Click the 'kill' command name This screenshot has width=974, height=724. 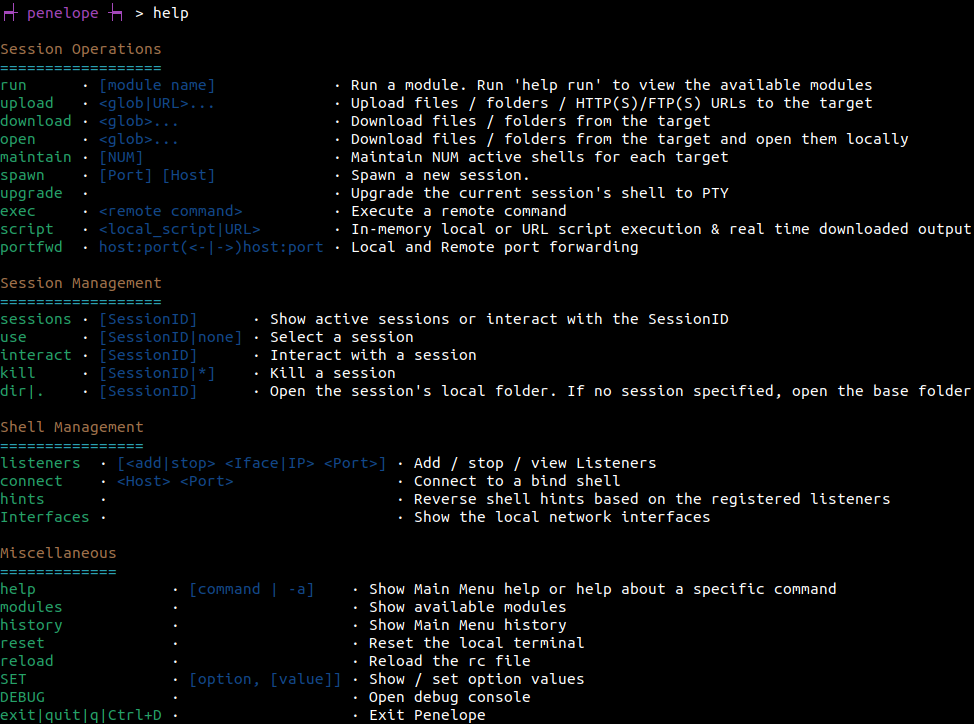[x=18, y=373]
